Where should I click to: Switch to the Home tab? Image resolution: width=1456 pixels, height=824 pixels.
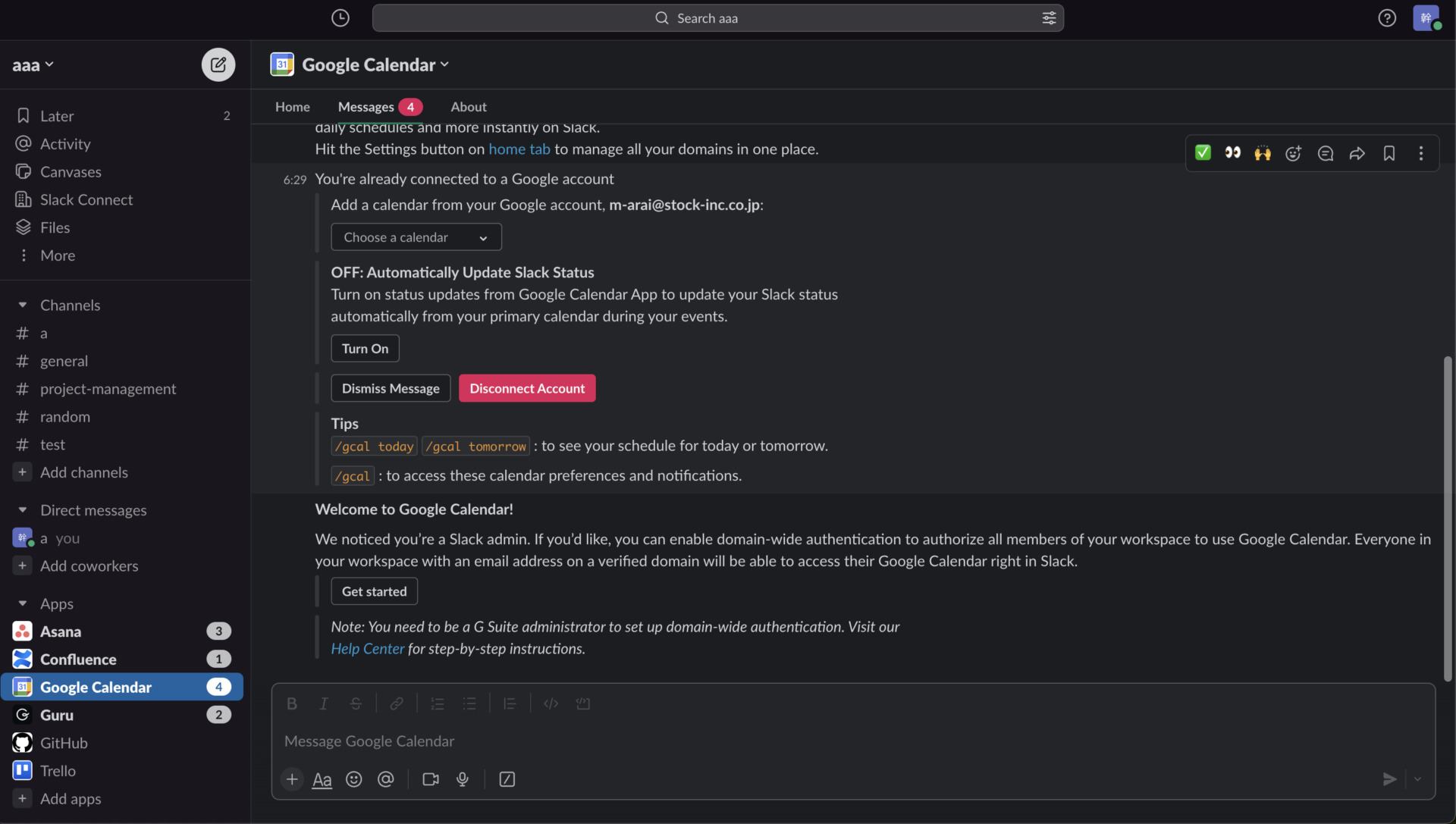tap(292, 107)
